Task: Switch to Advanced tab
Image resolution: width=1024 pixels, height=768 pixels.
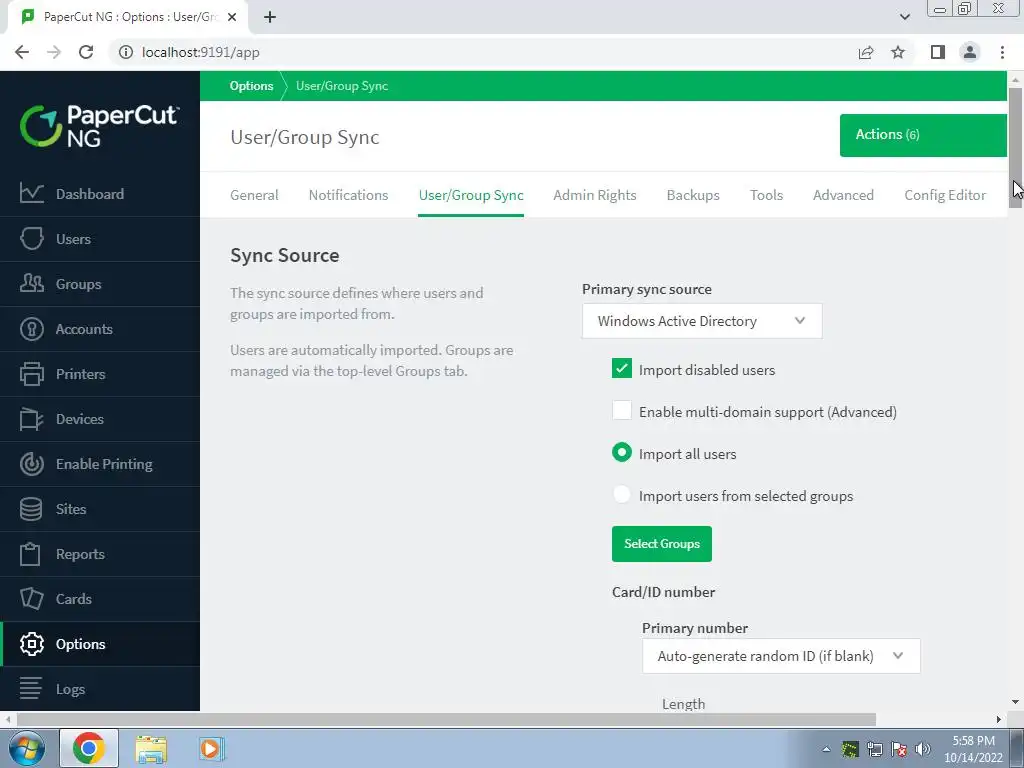Action: pyautogui.click(x=843, y=195)
